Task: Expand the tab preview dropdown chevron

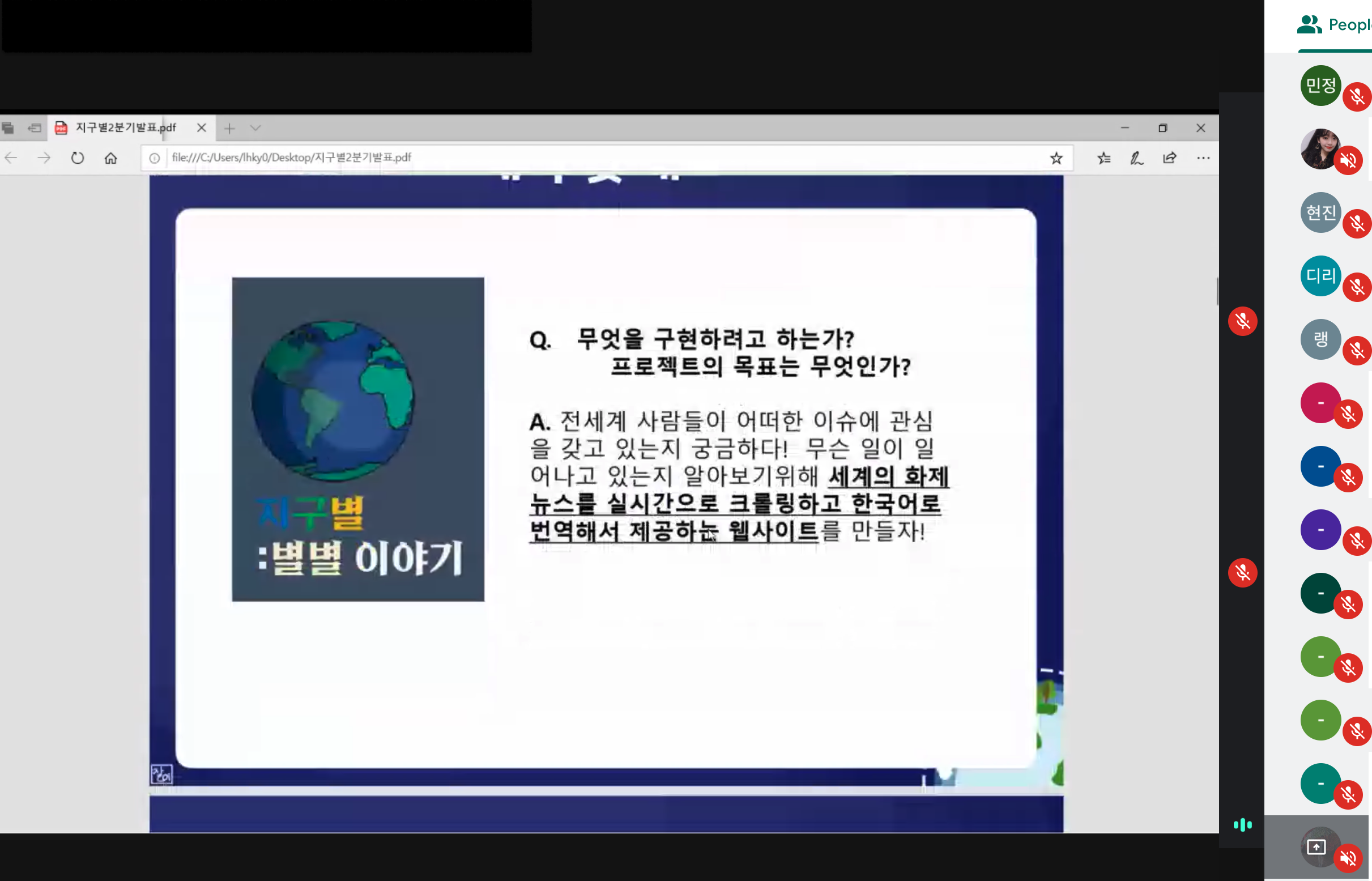Action: (255, 128)
